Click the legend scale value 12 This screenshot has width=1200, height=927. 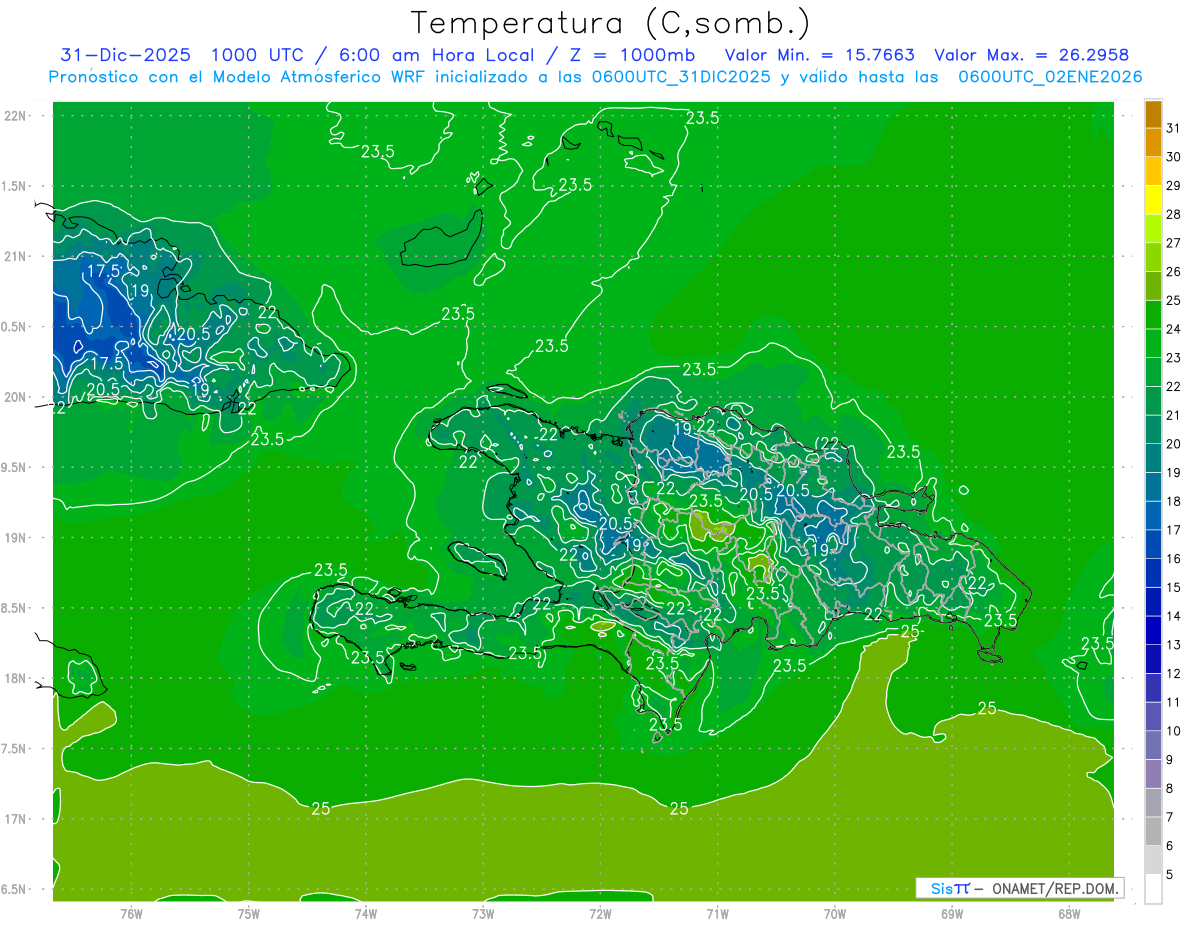pyautogui.click(x=1174, y=674)
